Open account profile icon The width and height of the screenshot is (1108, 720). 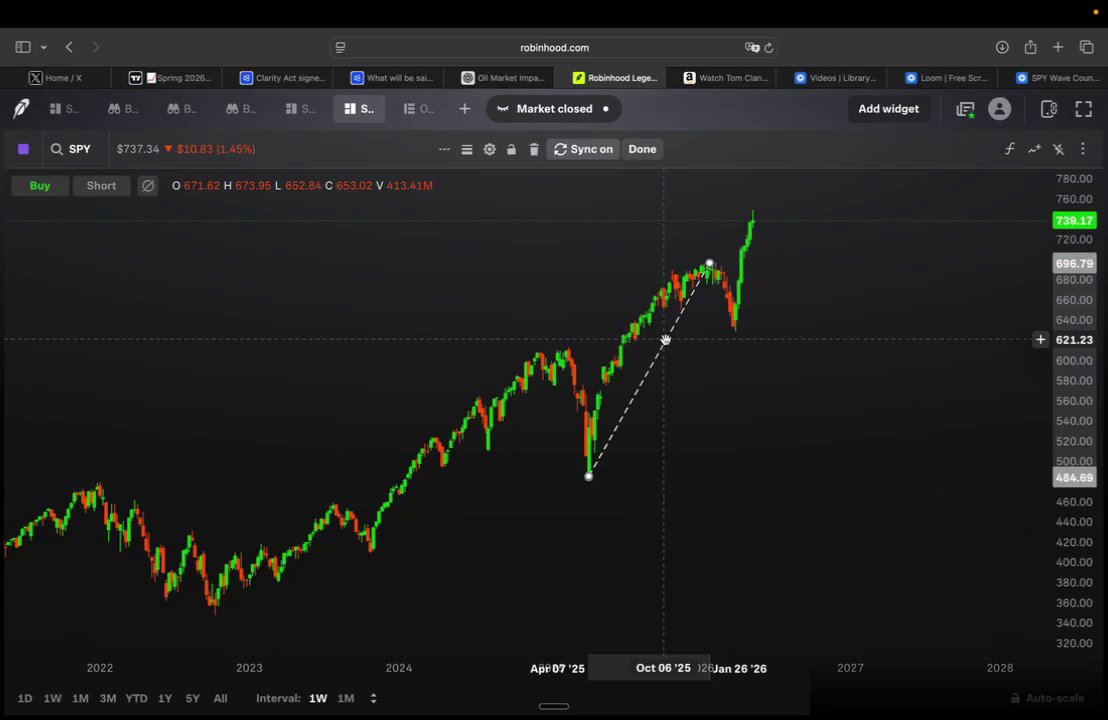[999, 109]
